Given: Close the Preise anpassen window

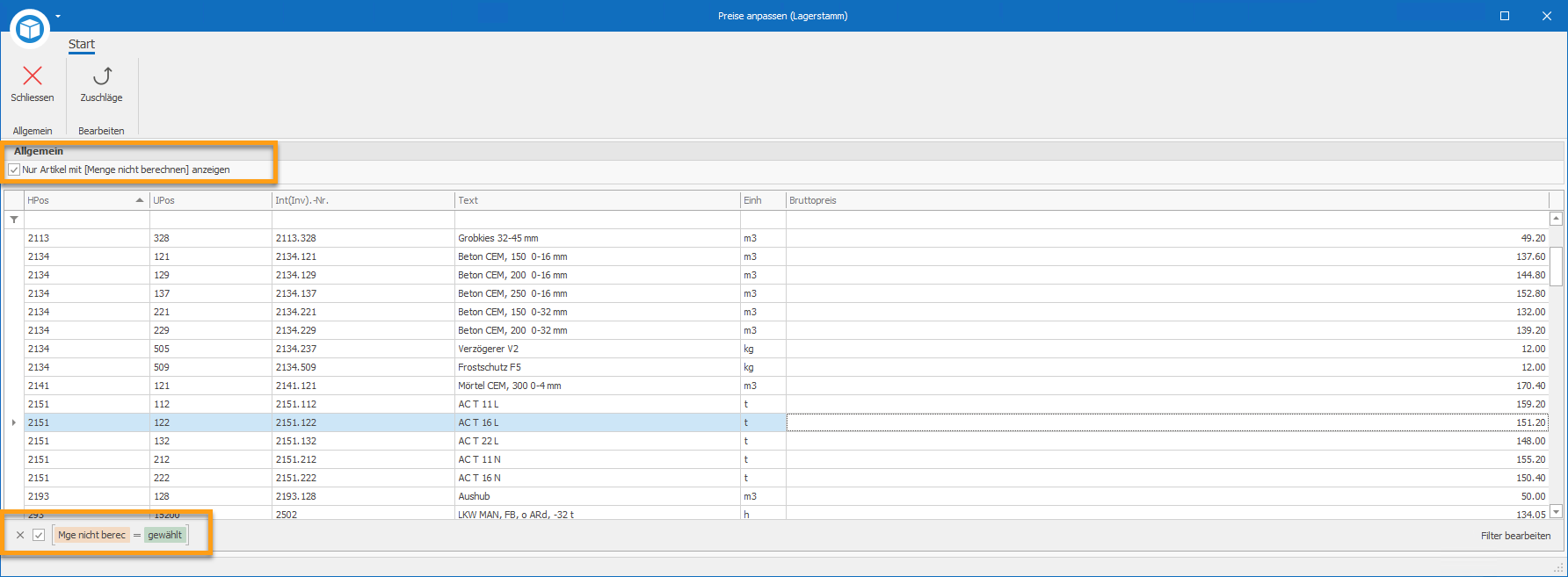Looking at the screenshot, I should click(x=1547, y=16).
